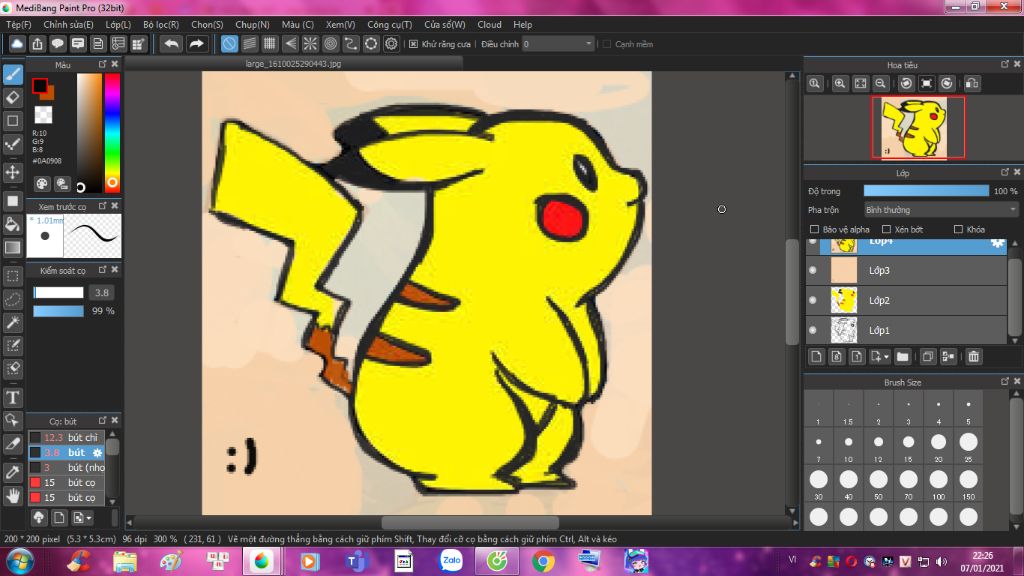Image resolution: width=1024 pixels, height=576 pixels.
Task: Switch to large_1610025290443.jpg tab
Action: pyautogui.click(x=293, y=63)
